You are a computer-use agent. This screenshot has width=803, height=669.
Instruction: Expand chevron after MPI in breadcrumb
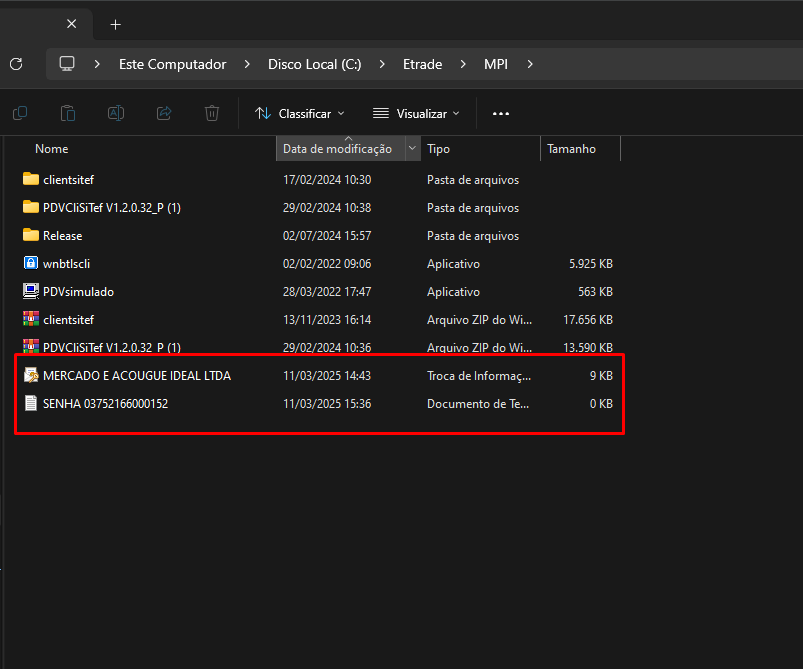tap(530, 64)
